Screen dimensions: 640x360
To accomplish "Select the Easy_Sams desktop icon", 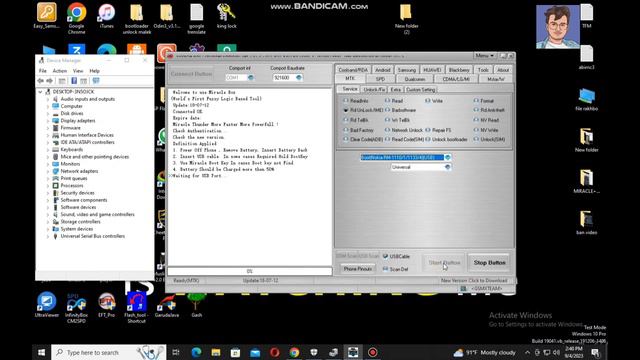I will (47, 16).
